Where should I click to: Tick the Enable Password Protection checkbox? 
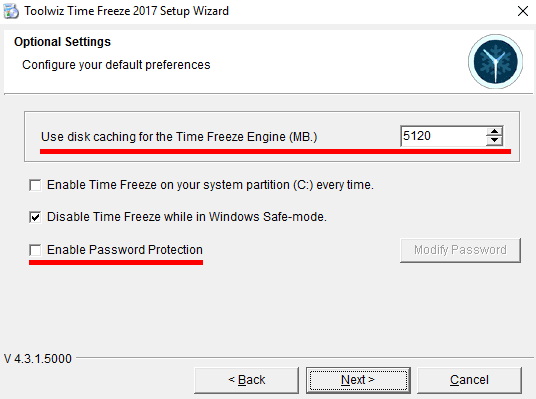pyautogui.click(x=35, y=250)
